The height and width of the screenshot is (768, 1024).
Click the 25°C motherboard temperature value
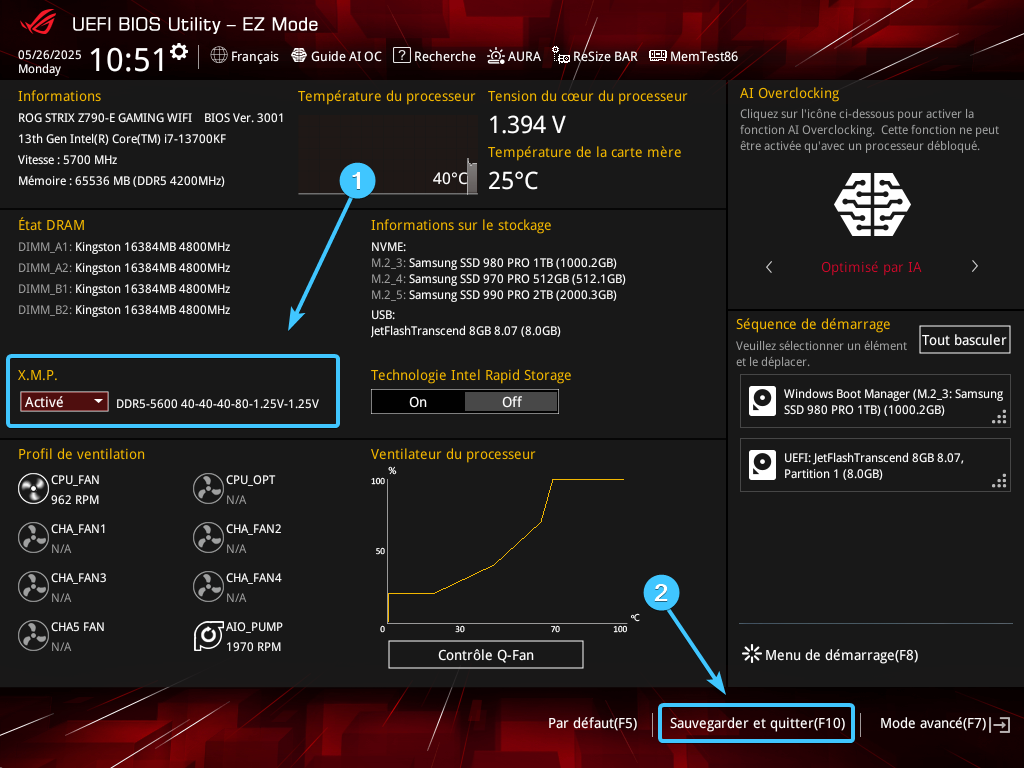(513, 180)
